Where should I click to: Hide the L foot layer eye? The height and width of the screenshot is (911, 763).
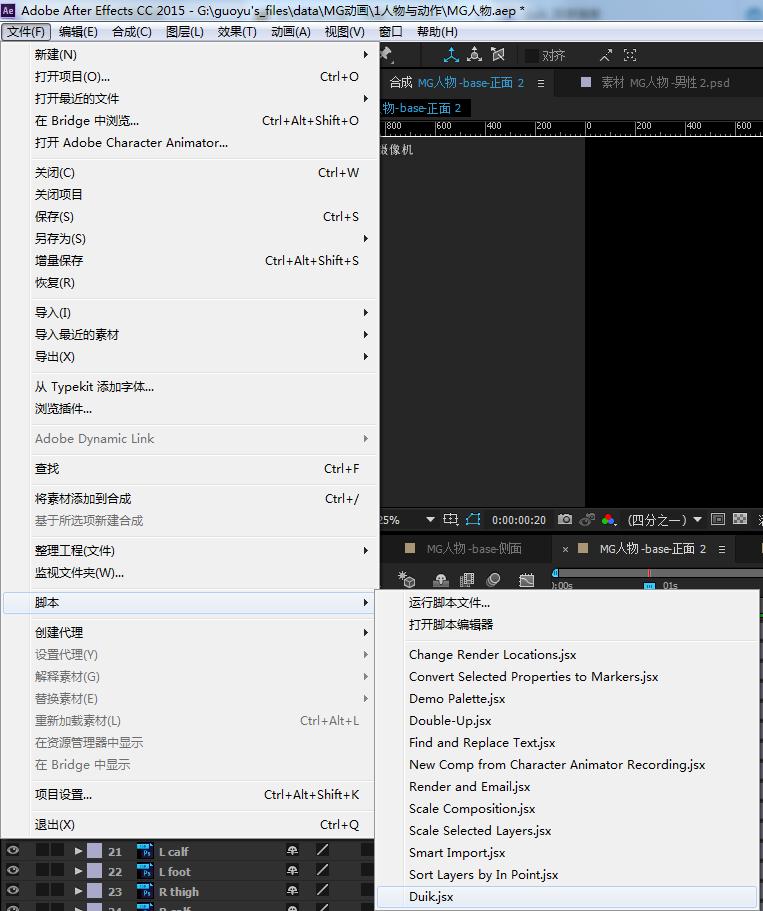(13, 870)
